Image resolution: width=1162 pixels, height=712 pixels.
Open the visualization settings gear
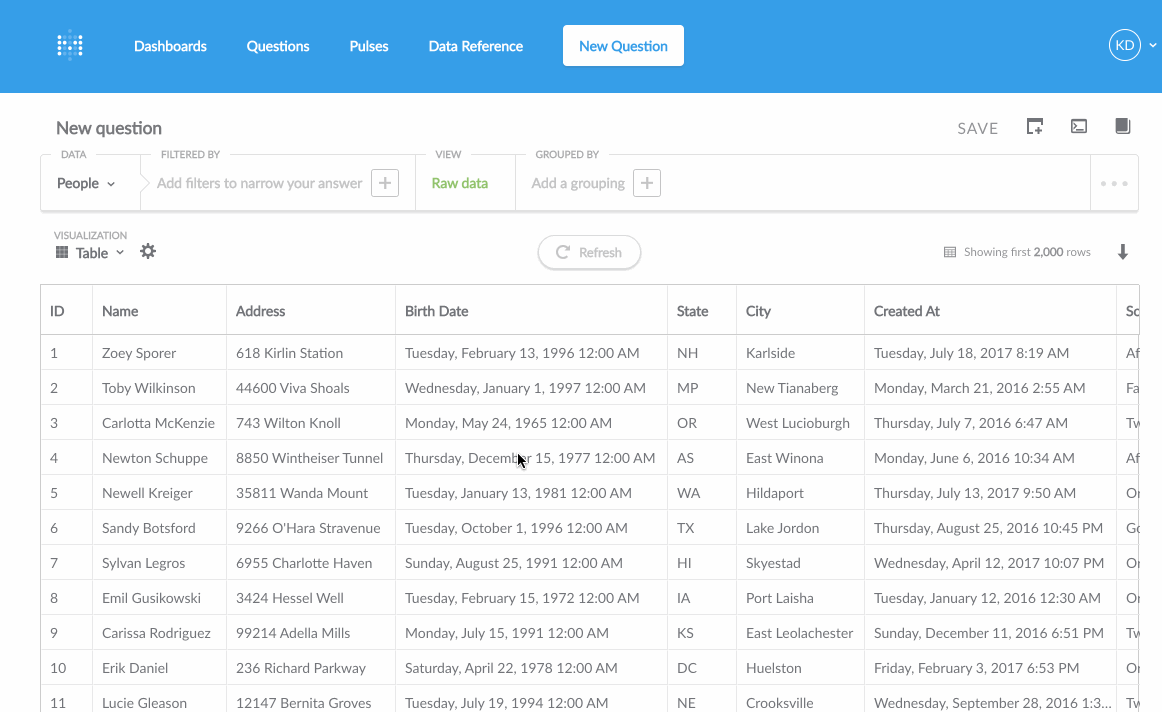pyautogui.click(x=148, y=252)
